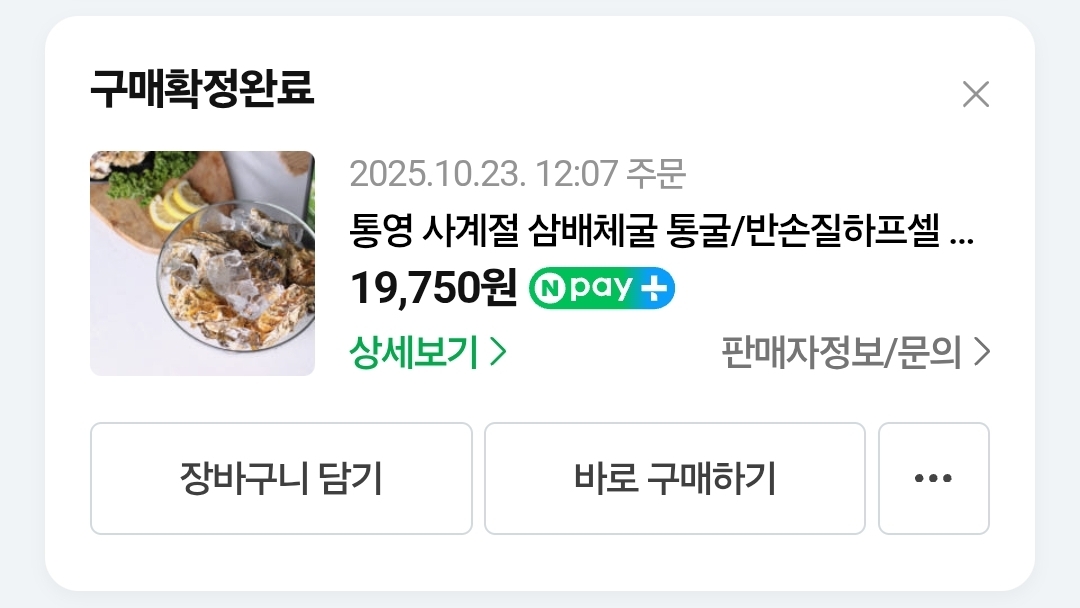
Task: Tap the Npay plus badge
Action: pyautogui.click(x=601, y=288)
